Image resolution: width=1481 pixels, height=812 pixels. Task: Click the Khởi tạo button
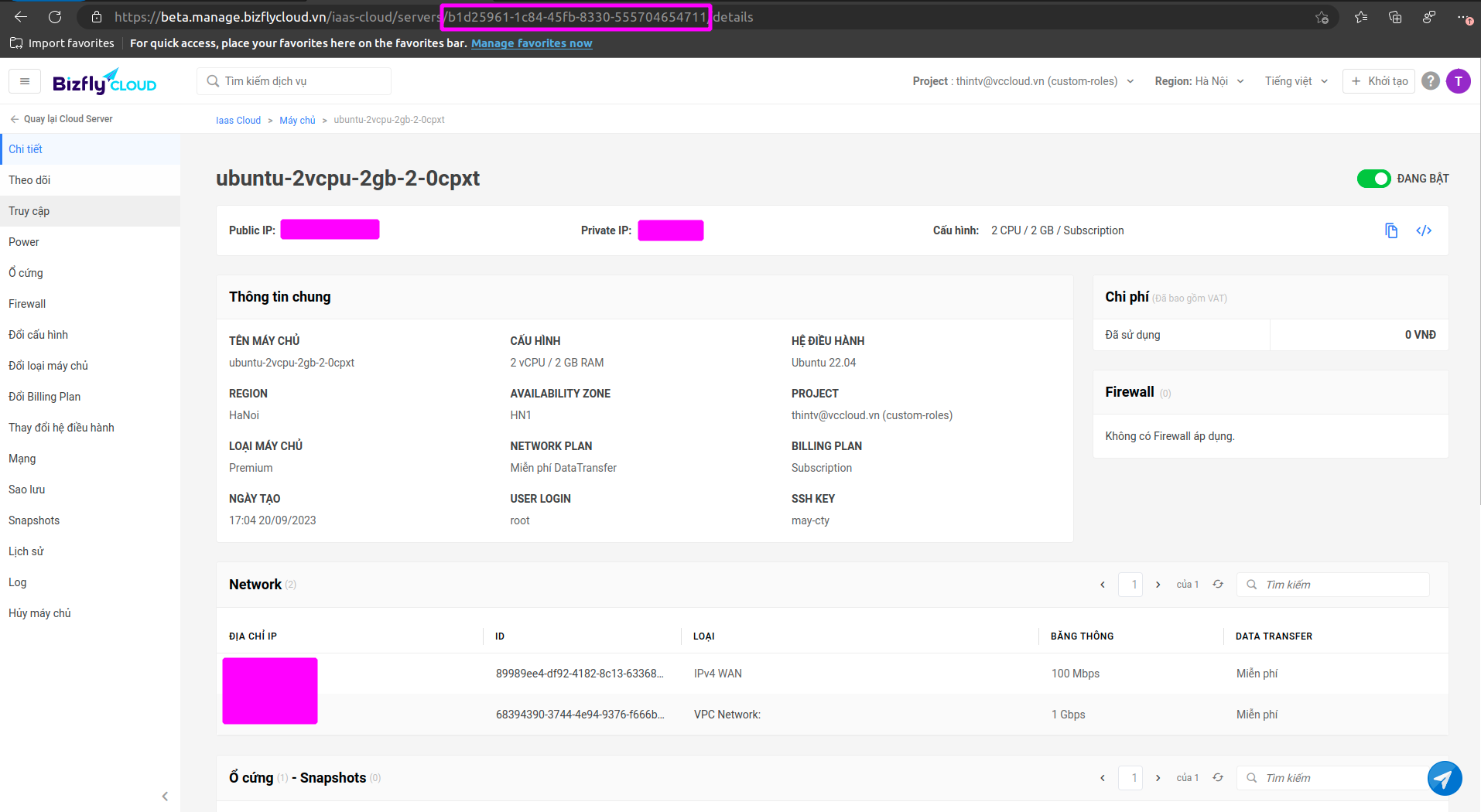tap(1379, 81)
